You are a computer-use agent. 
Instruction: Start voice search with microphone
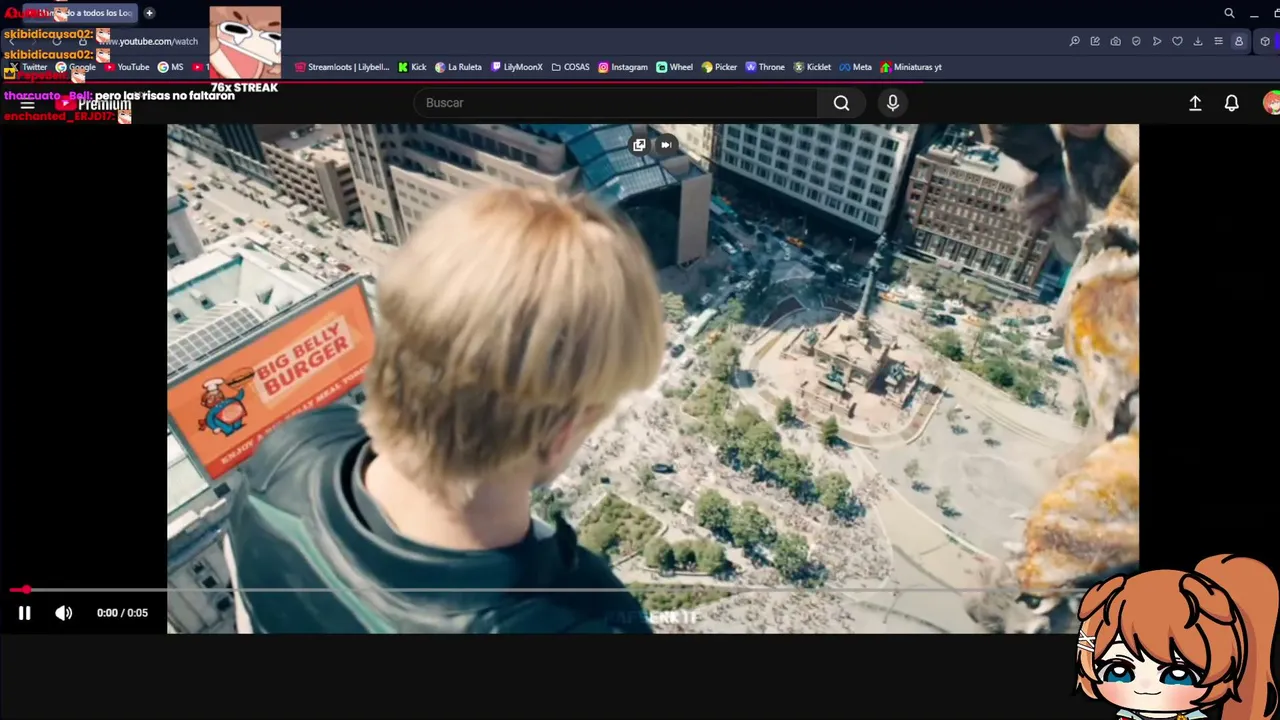coord(893,103)
